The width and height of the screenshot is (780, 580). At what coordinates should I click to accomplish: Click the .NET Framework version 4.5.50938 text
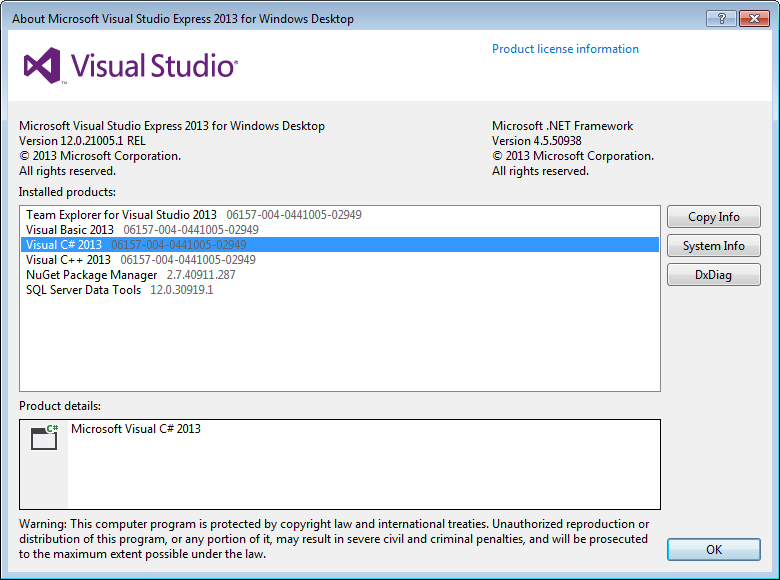click(537, 141)
